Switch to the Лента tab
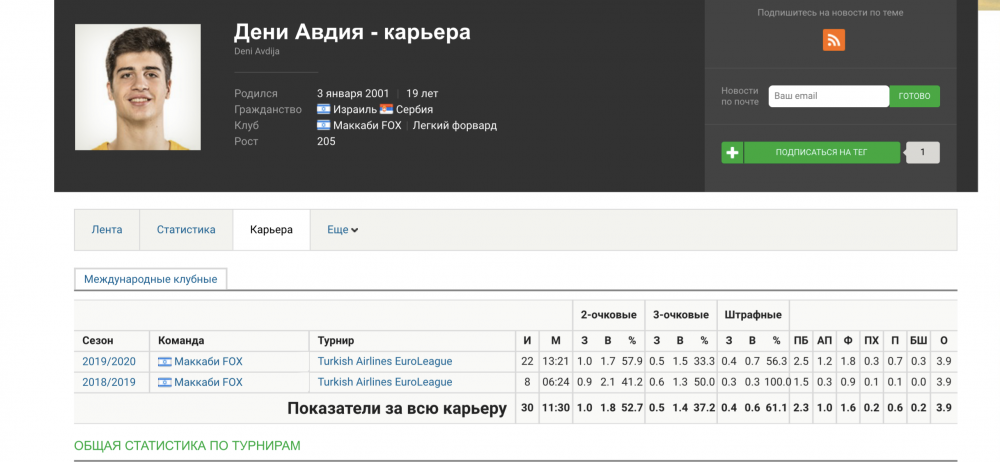1000x462 pixels. point(107,230)
